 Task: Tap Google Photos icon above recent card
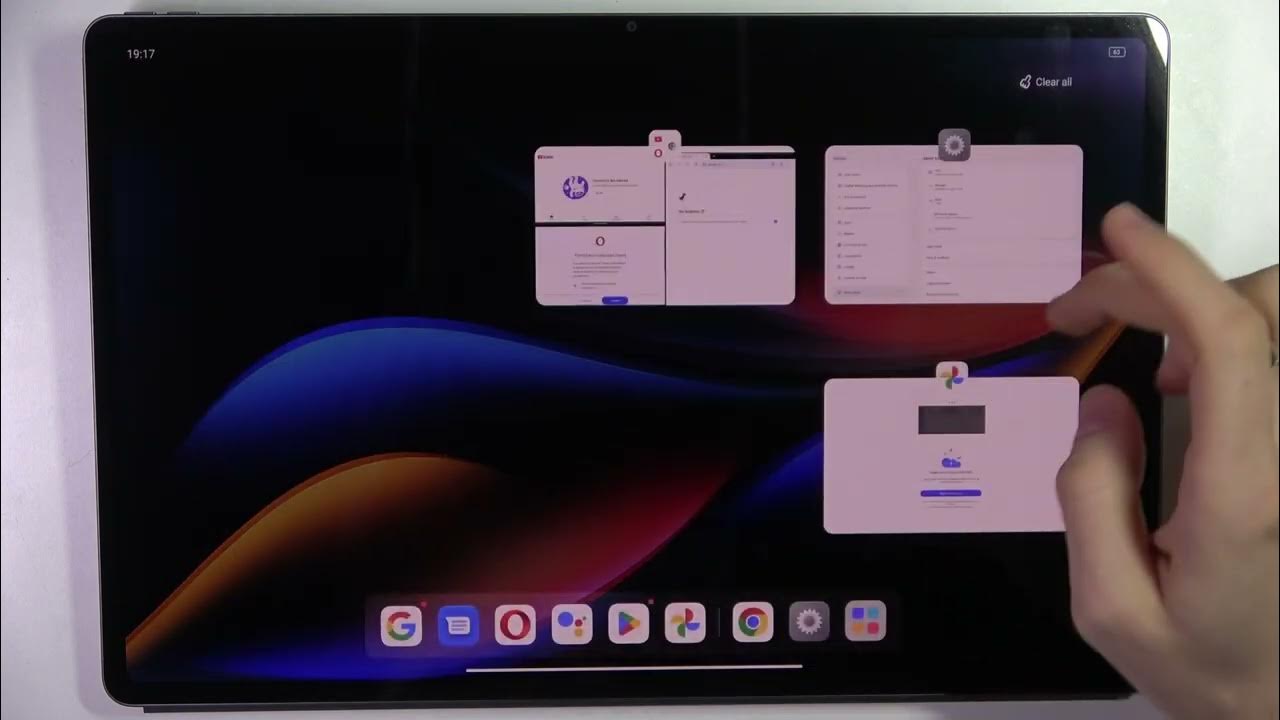tap(952, 376)
